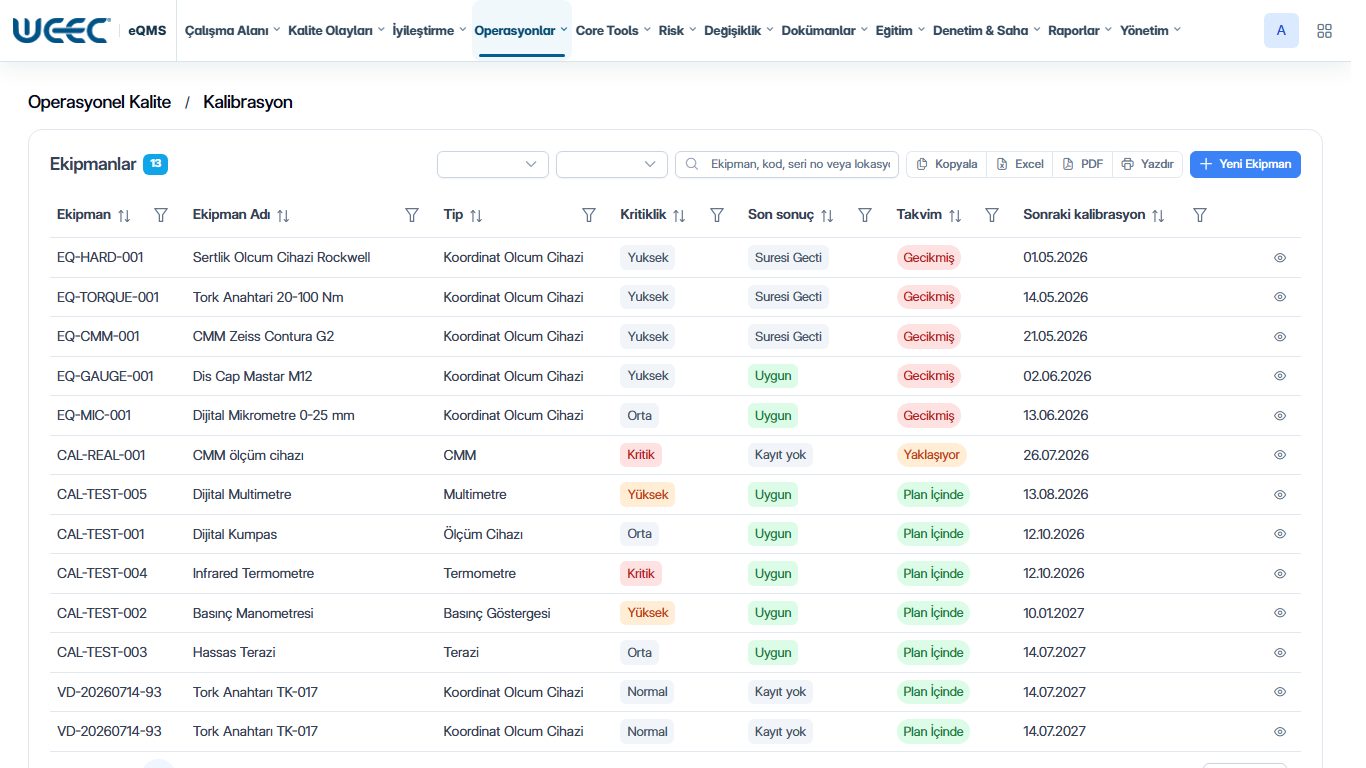Expand the Core Tools menu
This screenshot has height=768, width=1366.
click(613, 31)
